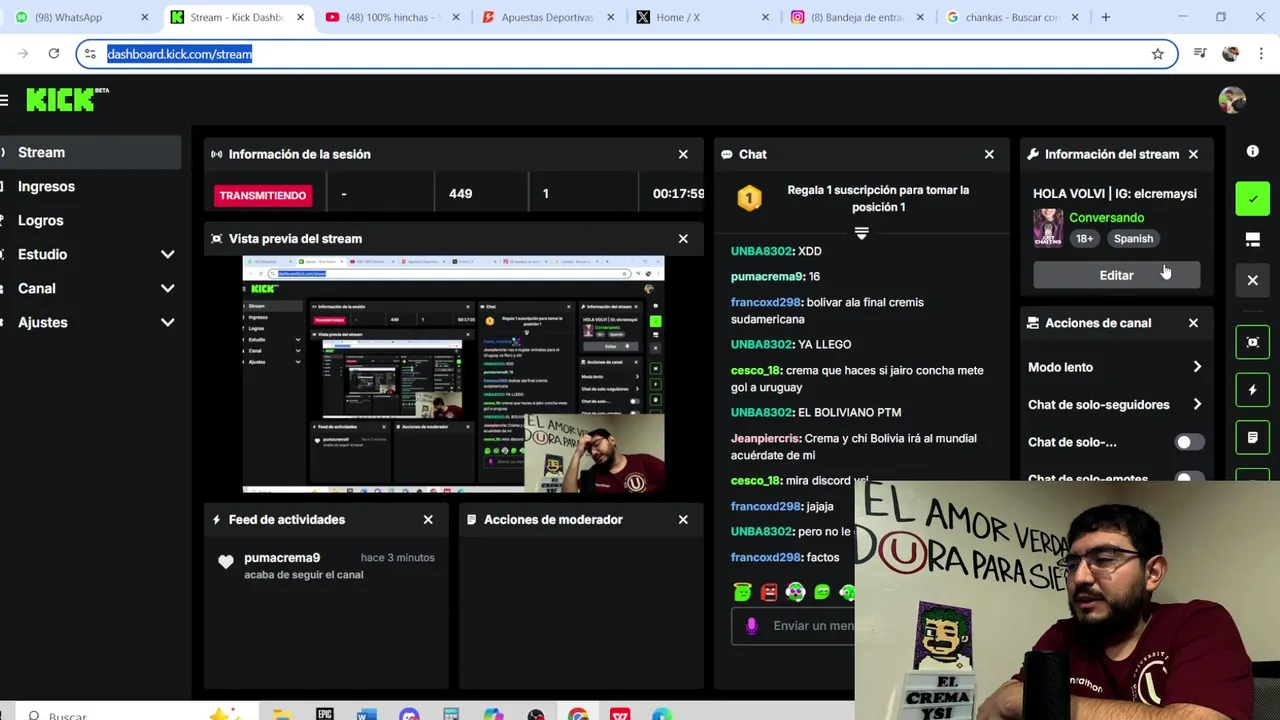Insert the red angry emote
The height and width of the screenshot is (720, 1280).
[x=769, y=593]
